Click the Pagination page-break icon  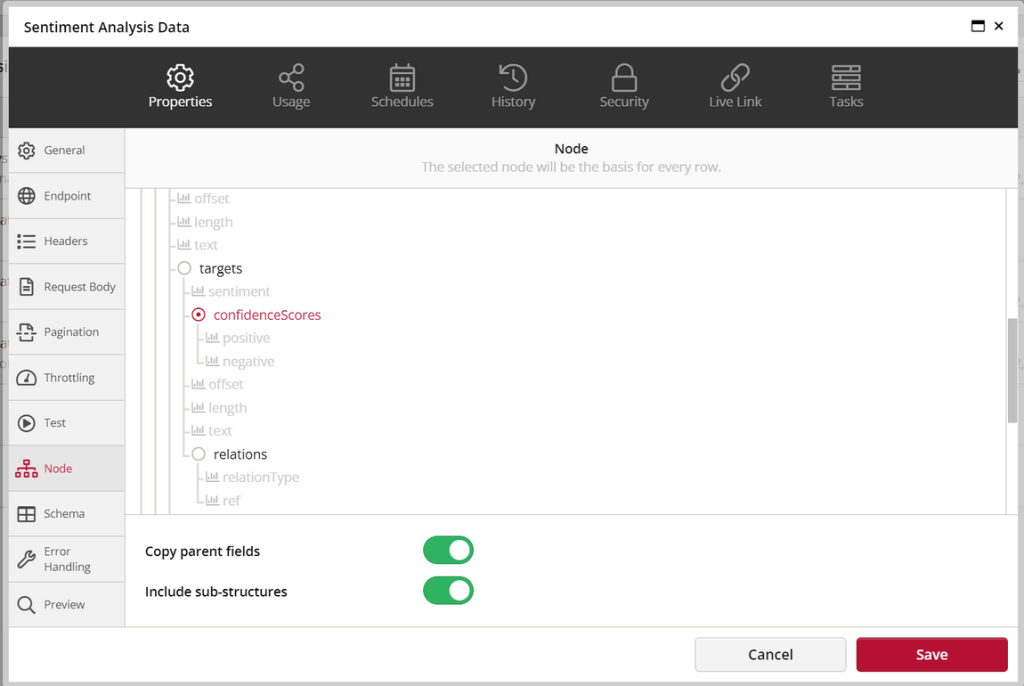(x=26, y=332)
